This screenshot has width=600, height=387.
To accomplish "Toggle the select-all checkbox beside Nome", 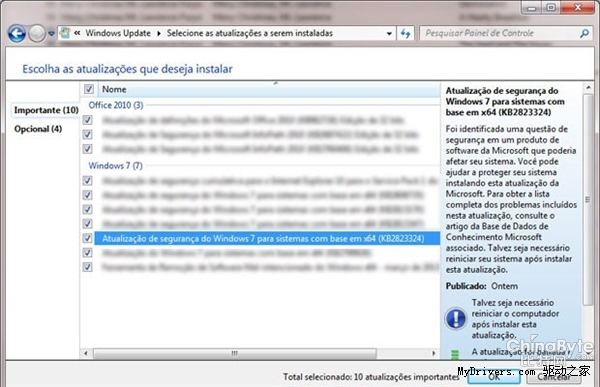I will pos(89,89).
